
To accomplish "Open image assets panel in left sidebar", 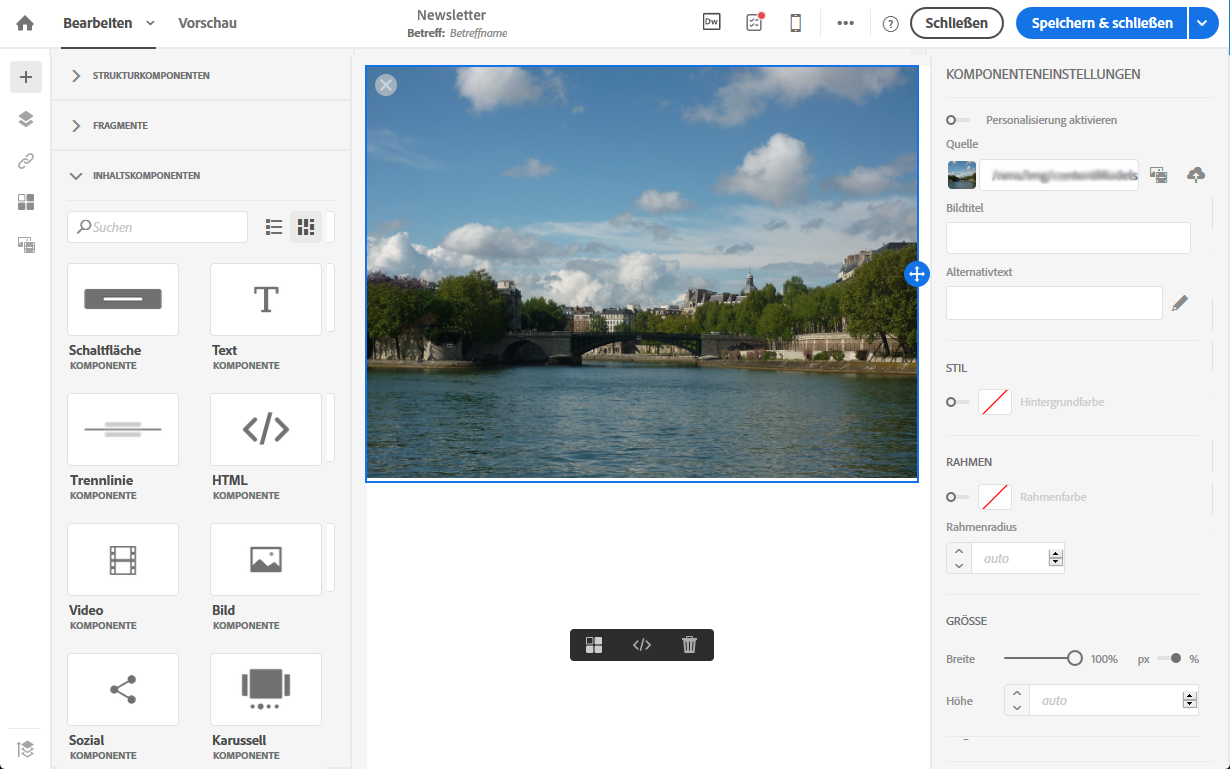I will click(26, 244).
